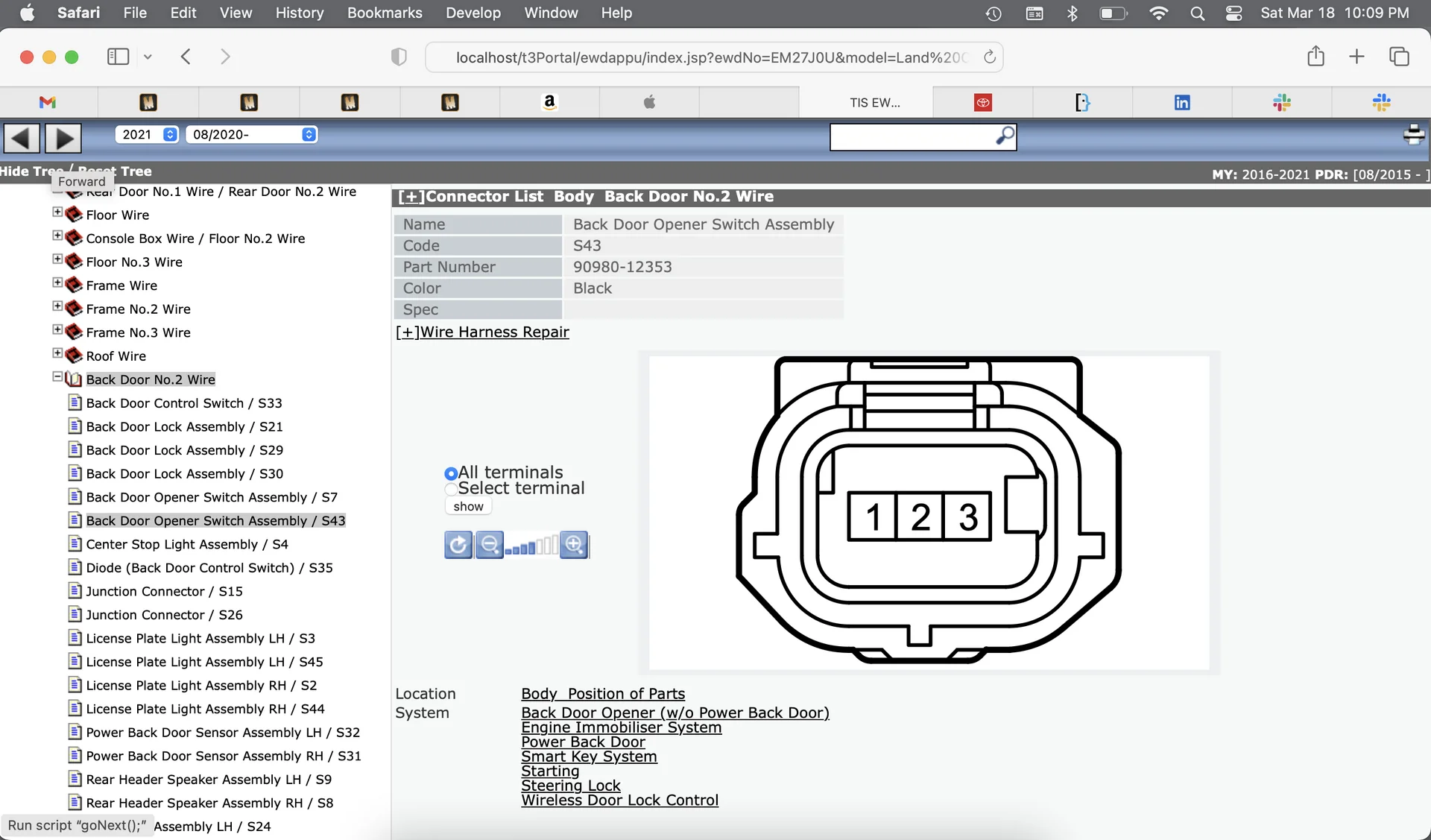Click the Floor Wire book icon
1431x840 pixels.
click(73, 215)
